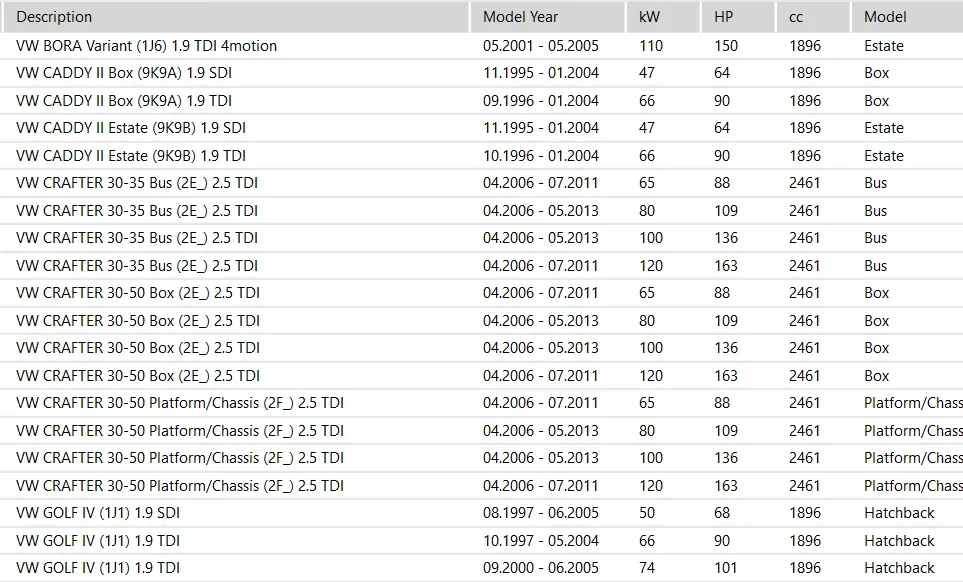This screenshot has width=963, height=582.
Task: Click the cc column header
Action: pyautogui.click(x=796, y=17)
